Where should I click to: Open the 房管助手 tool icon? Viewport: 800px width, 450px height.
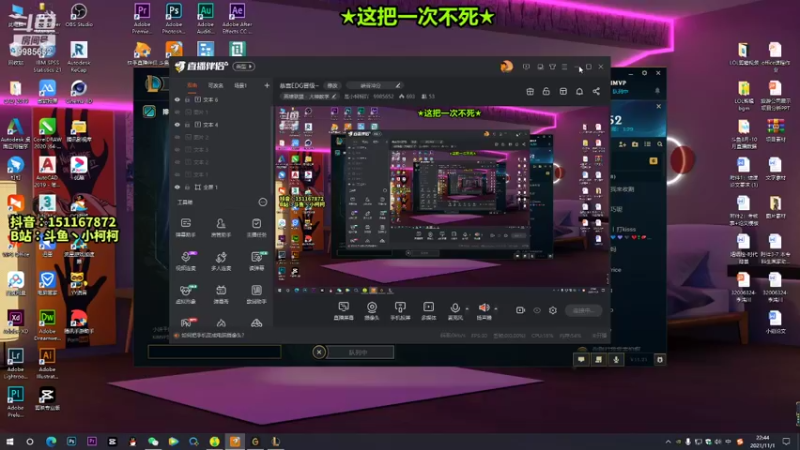221,228
